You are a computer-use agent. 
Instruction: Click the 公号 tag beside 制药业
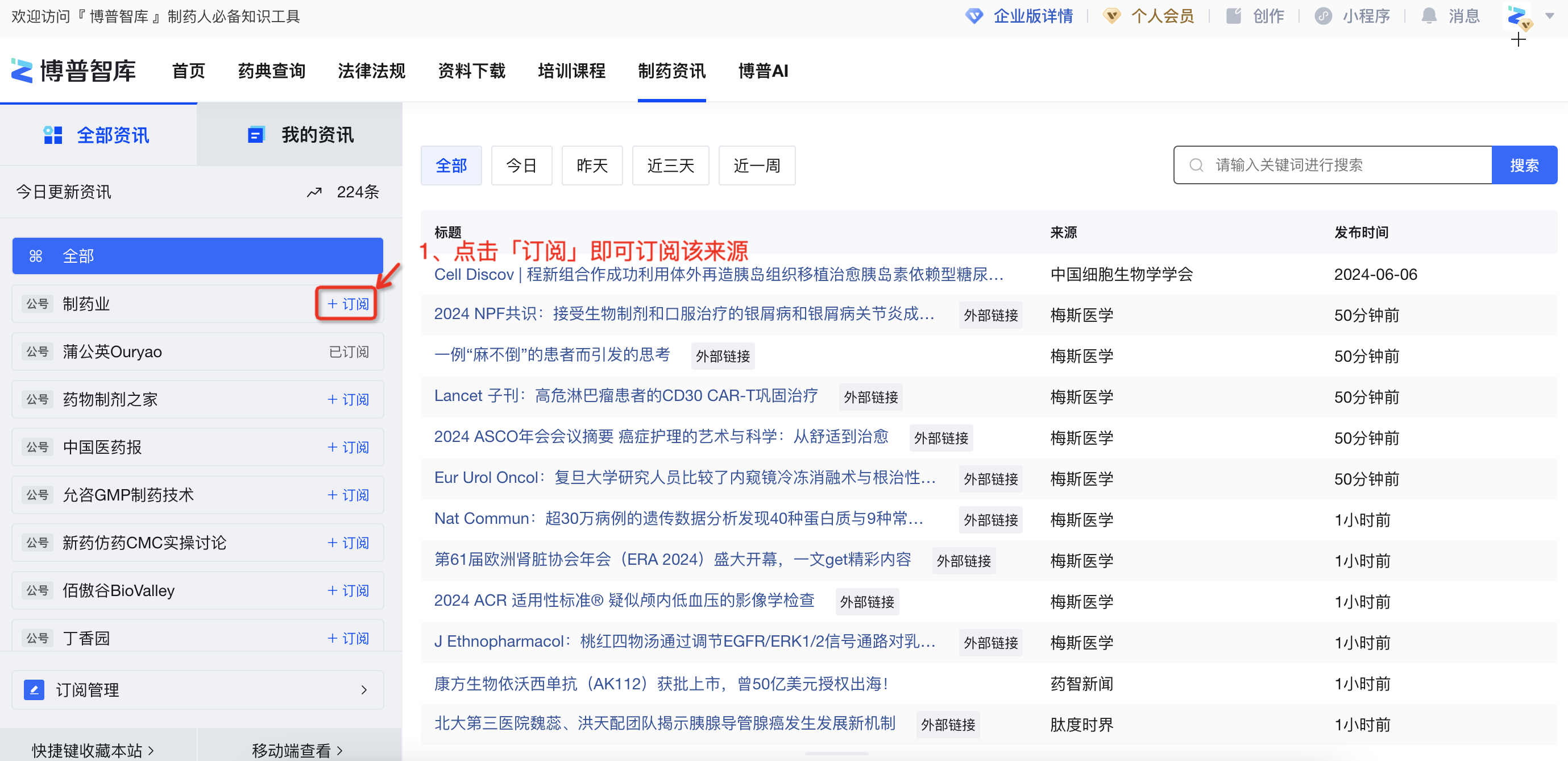click(37, 304)
